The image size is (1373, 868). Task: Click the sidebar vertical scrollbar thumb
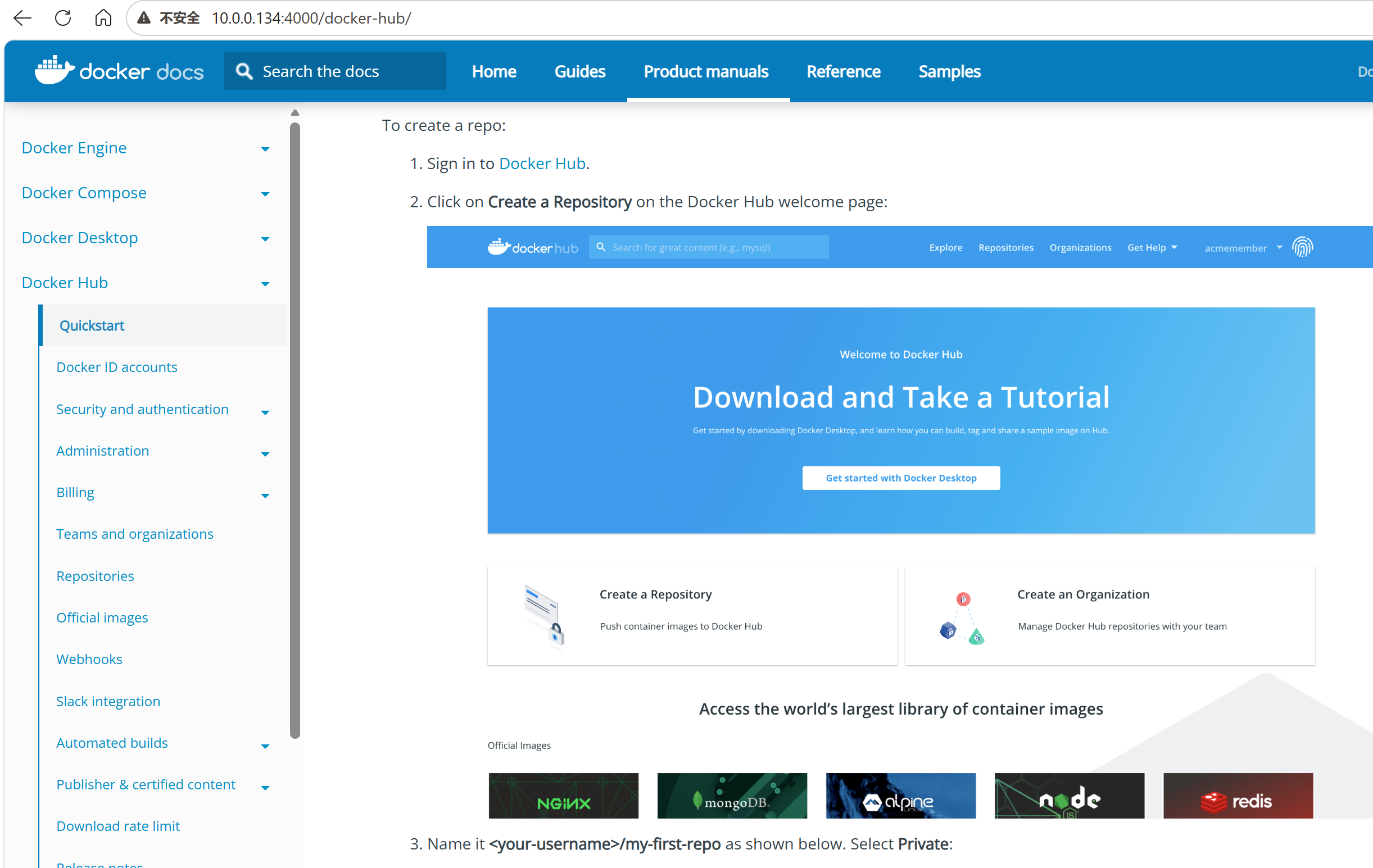[295, 431]
